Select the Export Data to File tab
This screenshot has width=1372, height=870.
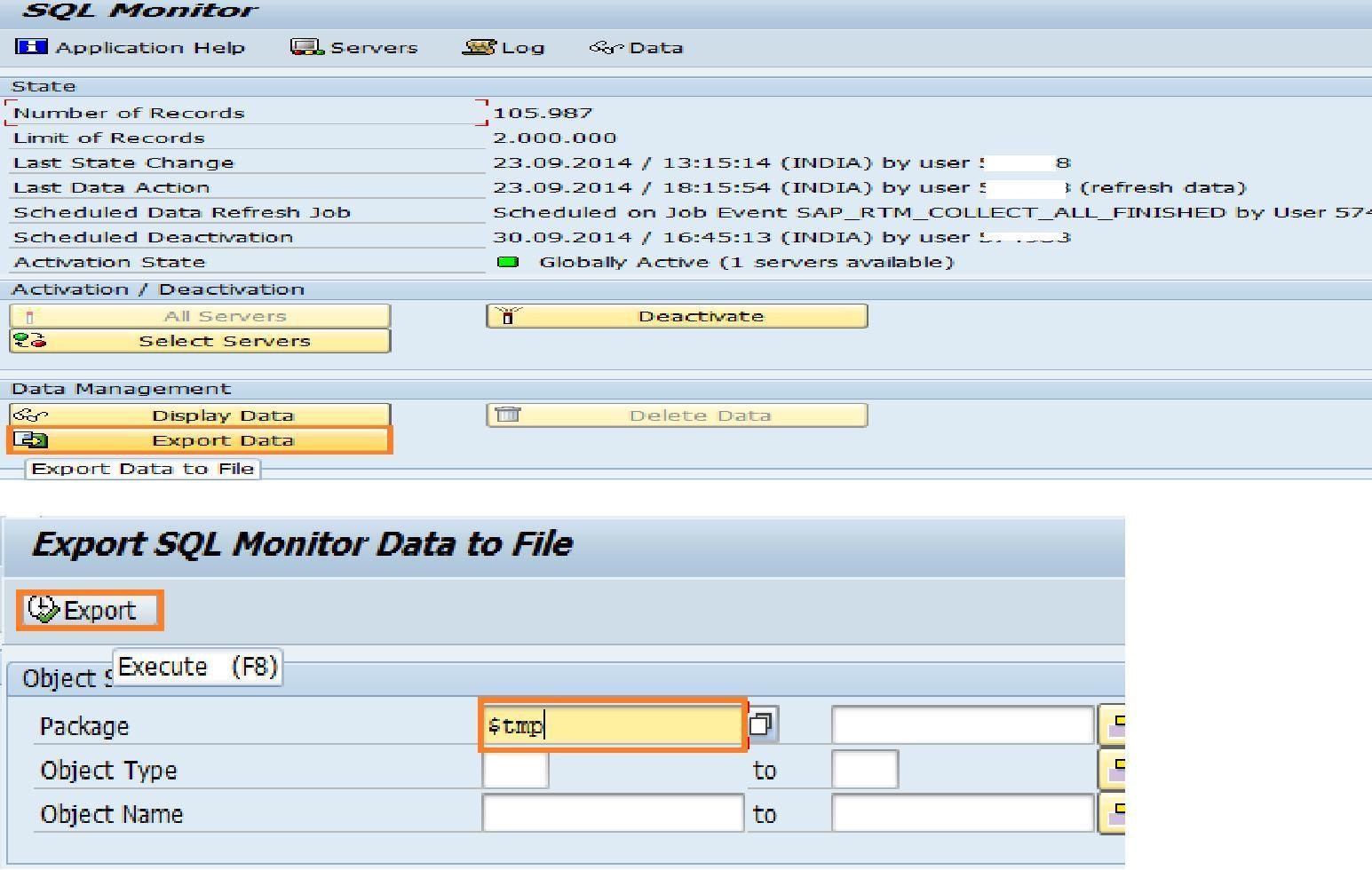click(142, 468)
